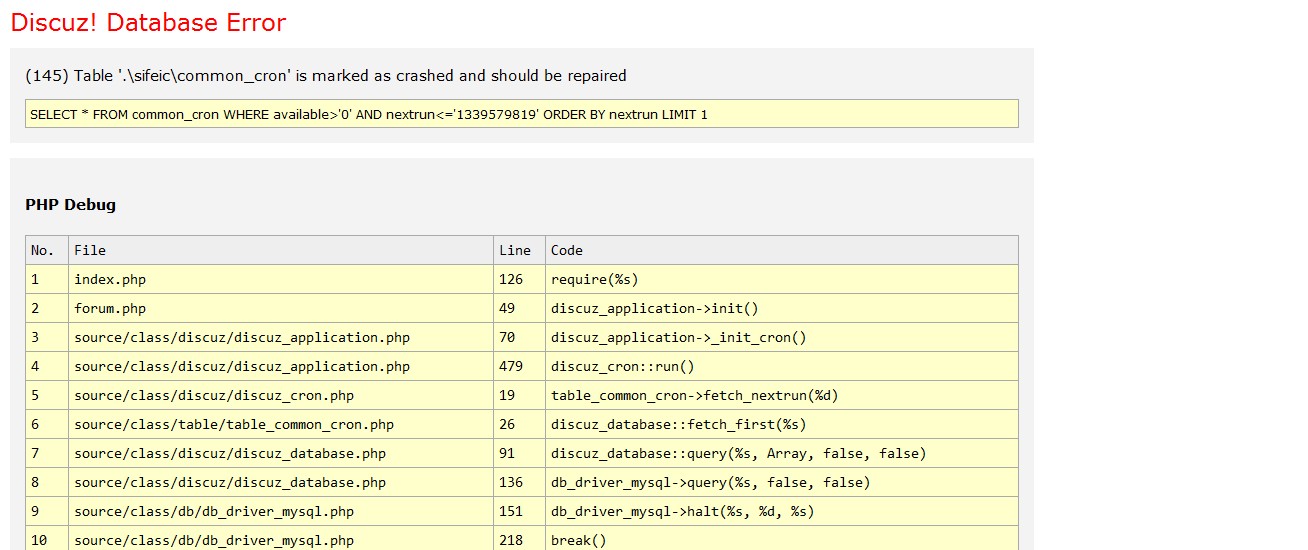Select 'db_driver_mysql->query' code cell

pyautogui.click(x=782, y=482)
